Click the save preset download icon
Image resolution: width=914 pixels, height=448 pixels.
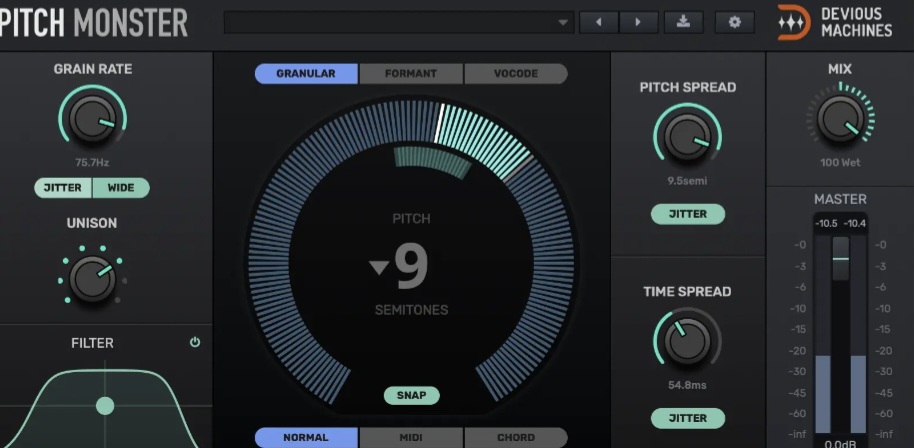coord(683,23)
